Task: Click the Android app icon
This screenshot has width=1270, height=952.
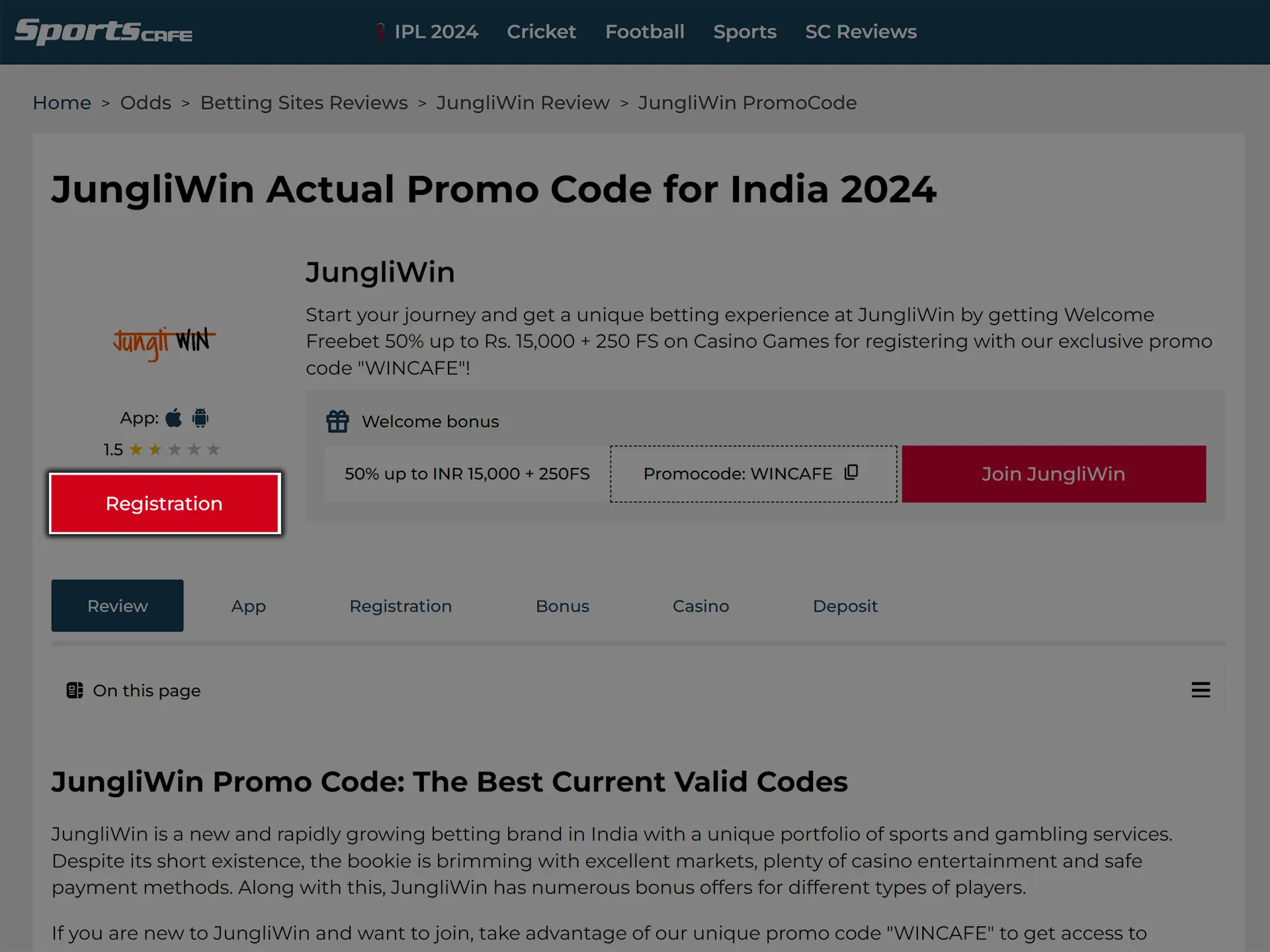Action: [x=200, y=418]
